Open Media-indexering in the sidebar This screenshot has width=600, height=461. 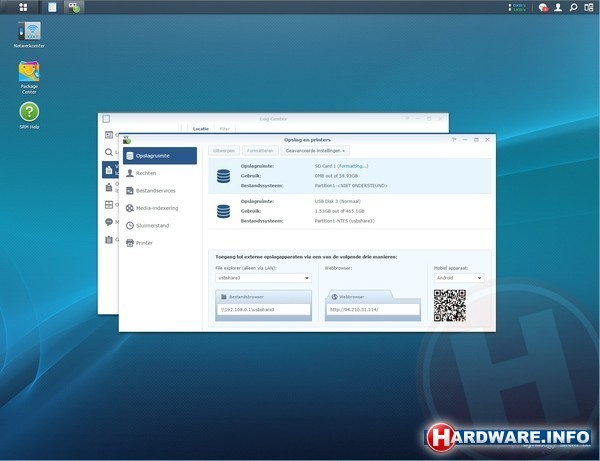point(160,208)
